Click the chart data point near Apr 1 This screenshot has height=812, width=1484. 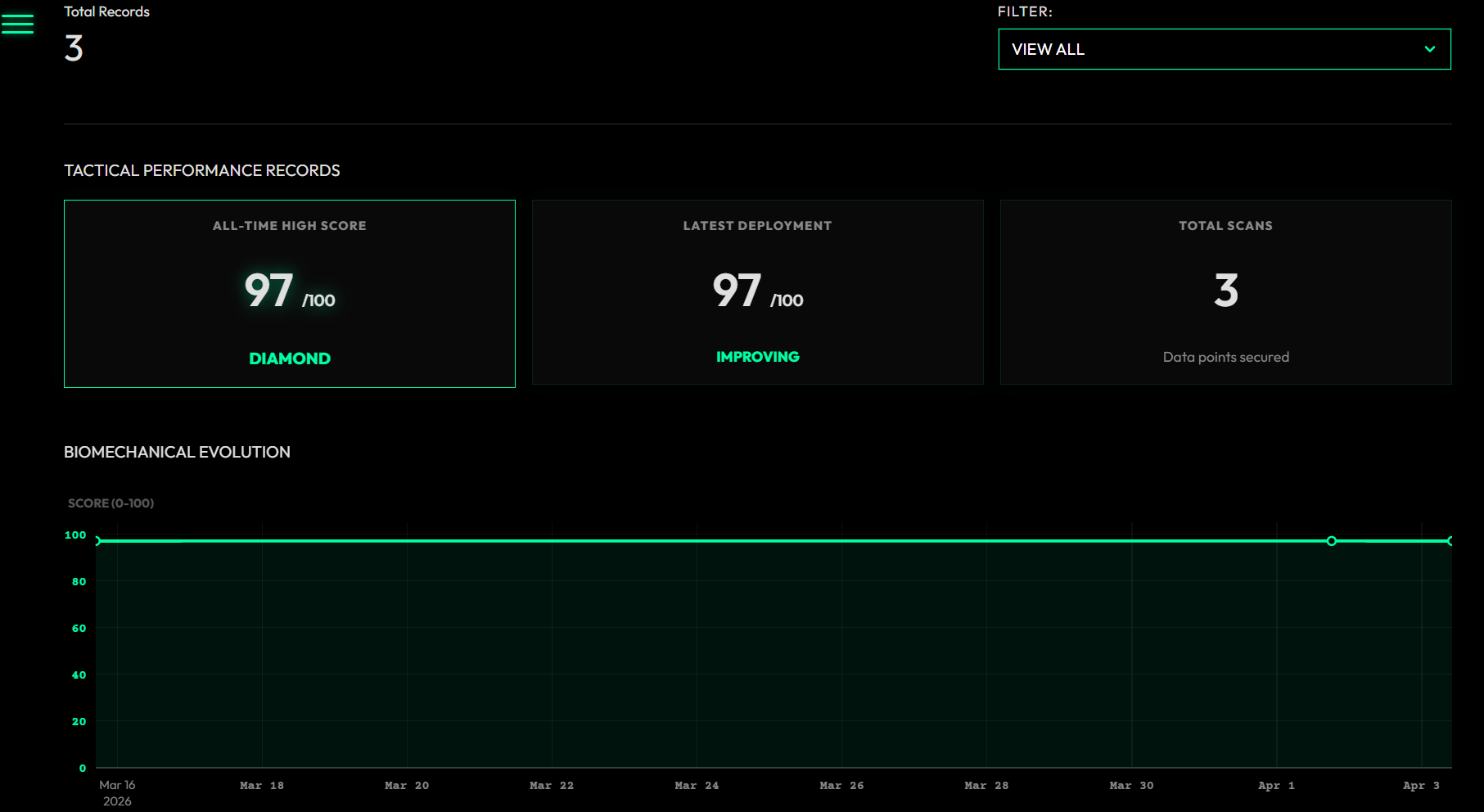[x=1332, y=541]
